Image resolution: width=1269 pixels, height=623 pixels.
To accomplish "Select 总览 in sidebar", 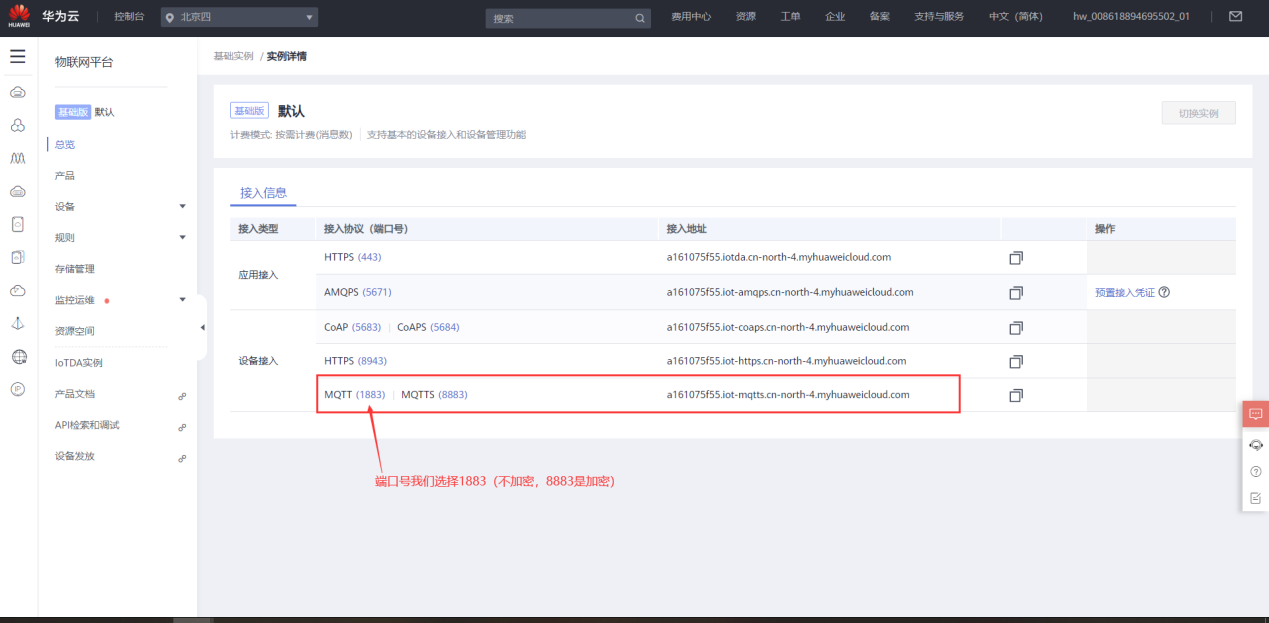I will pos(64,144).
